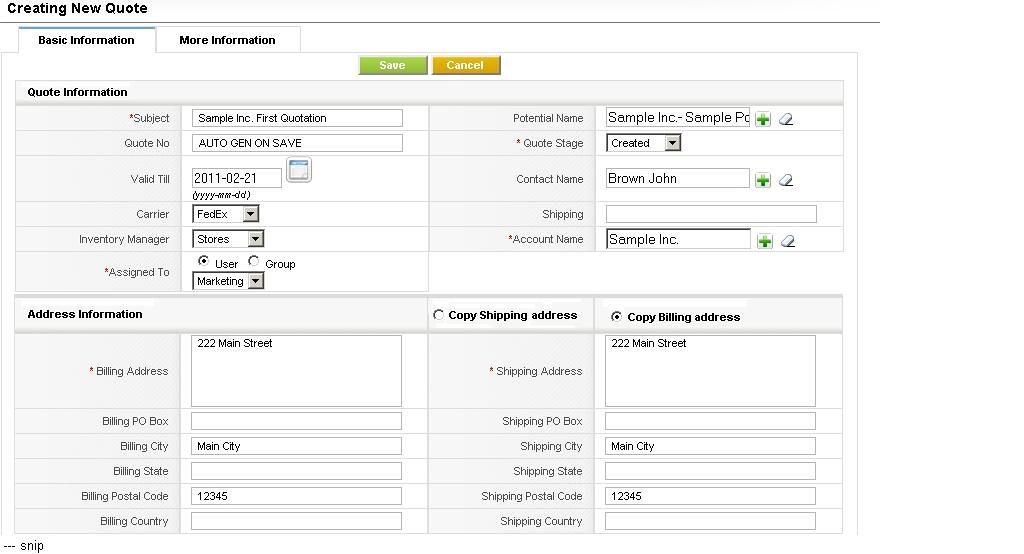The width and height of the screenshot is (1024, 554).
Task: Focus the Billing PO Box field
Action: pyautogui.click(x=296, y=421)
